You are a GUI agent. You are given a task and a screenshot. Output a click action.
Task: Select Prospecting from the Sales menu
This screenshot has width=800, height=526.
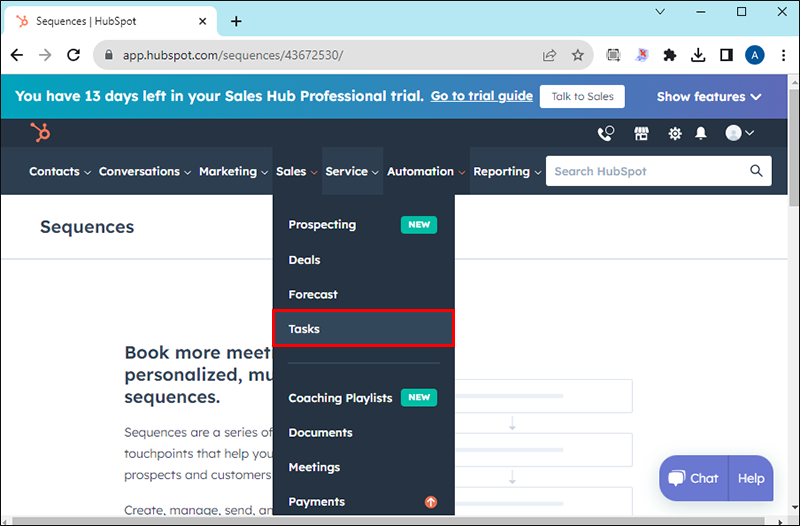(x=363, y=224)
